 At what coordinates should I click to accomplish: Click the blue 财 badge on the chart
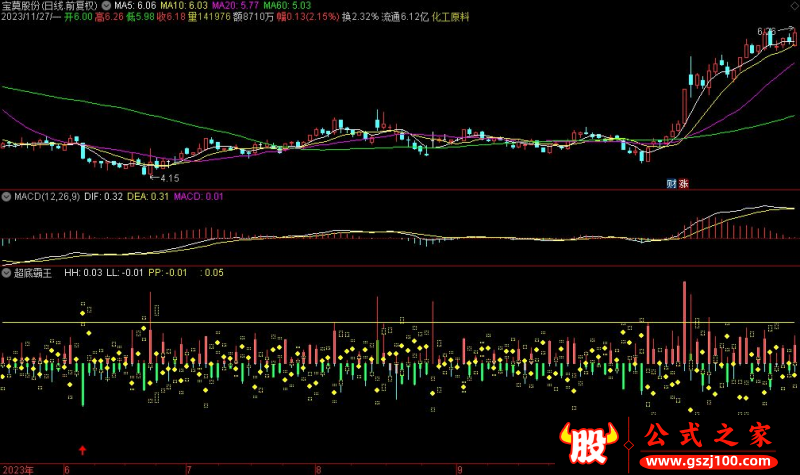click(671, 184)
